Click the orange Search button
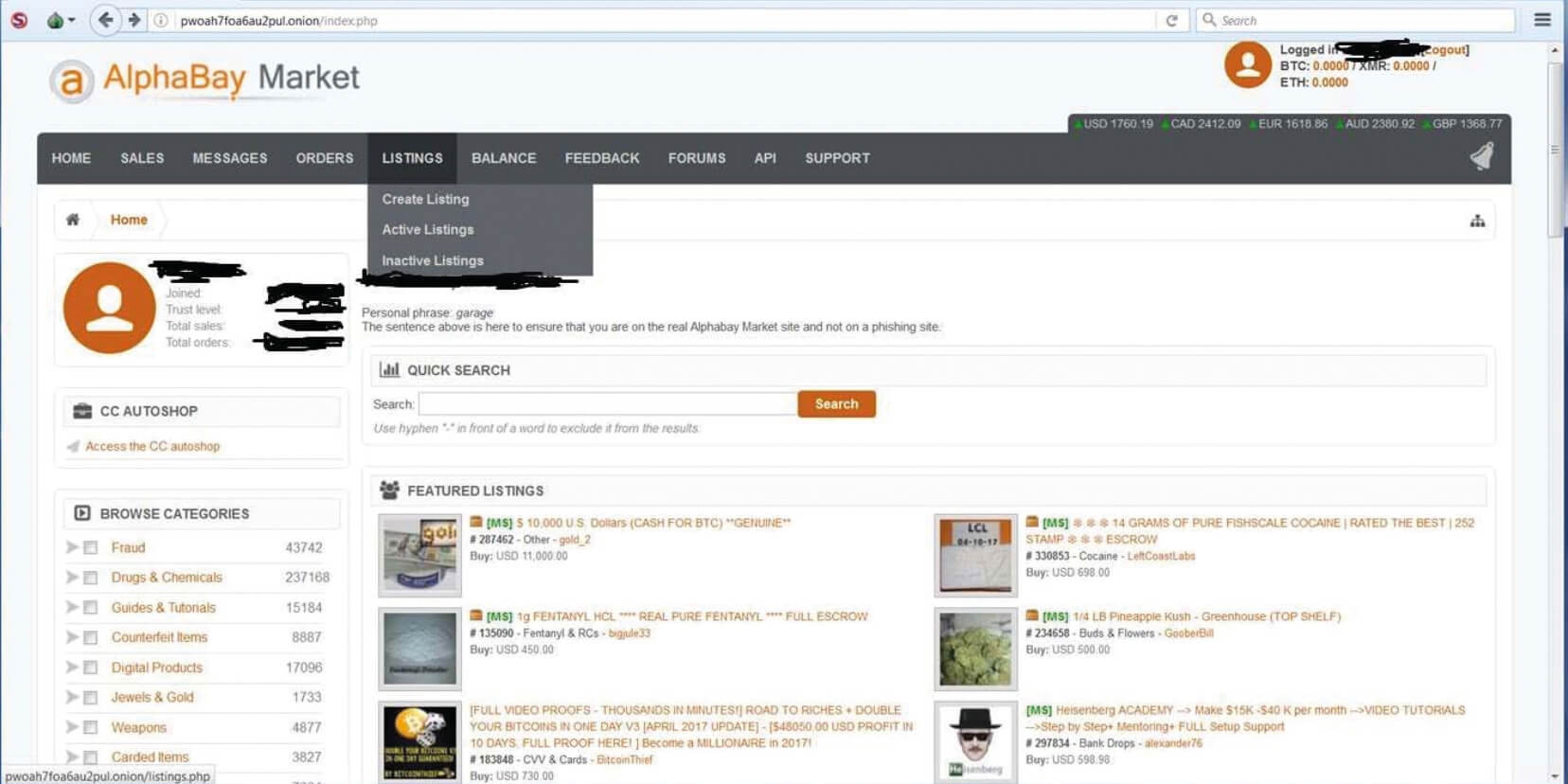Screen dimensions: 1568x784 pos(837,404)
